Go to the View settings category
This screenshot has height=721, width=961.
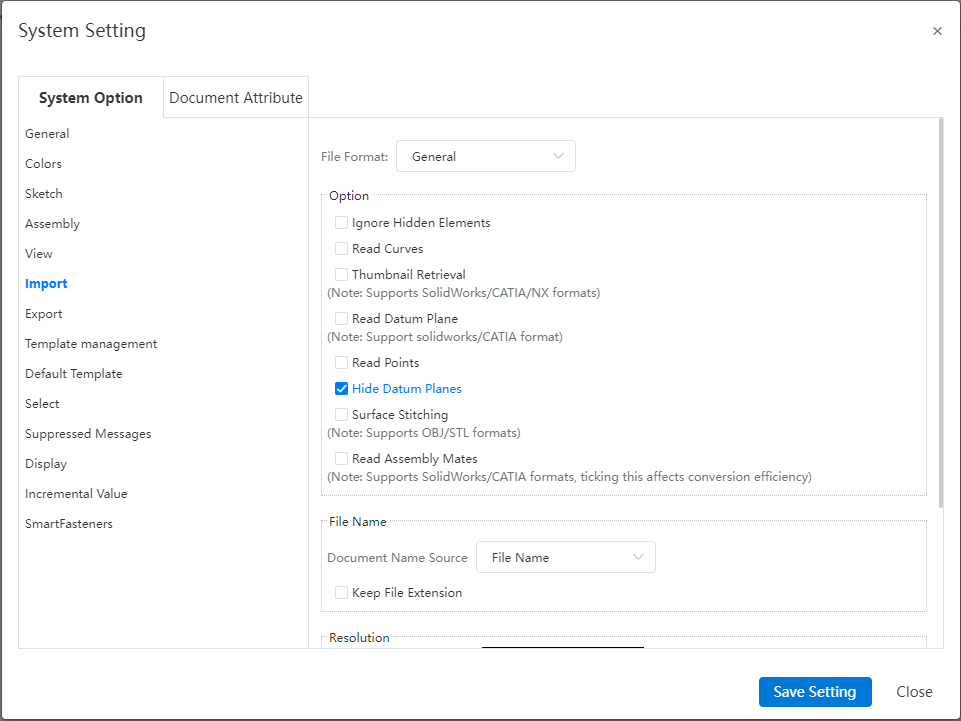tap(39, 254)
